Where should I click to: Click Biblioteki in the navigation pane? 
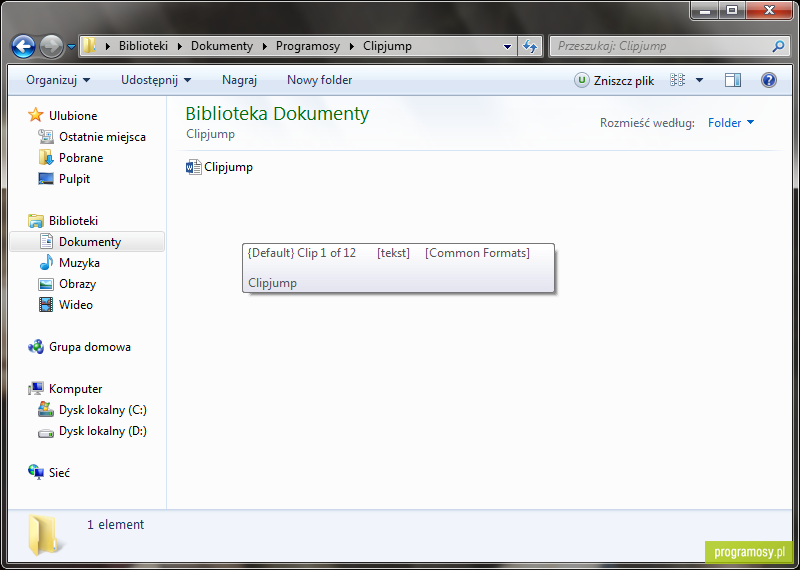[x=63, y=220]
